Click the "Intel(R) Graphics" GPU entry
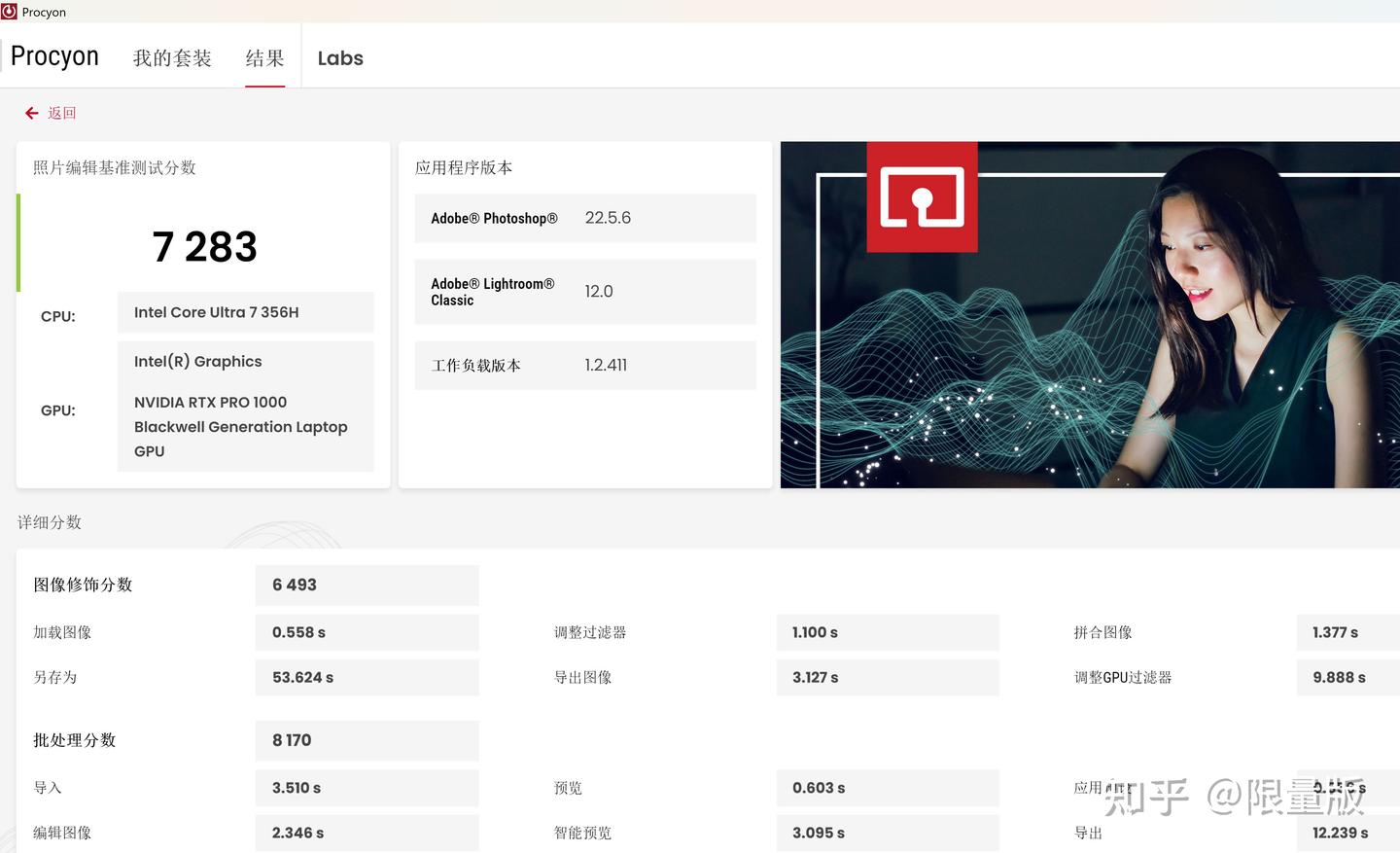Viewport: 1400px width, 853px height. (198, 362)
